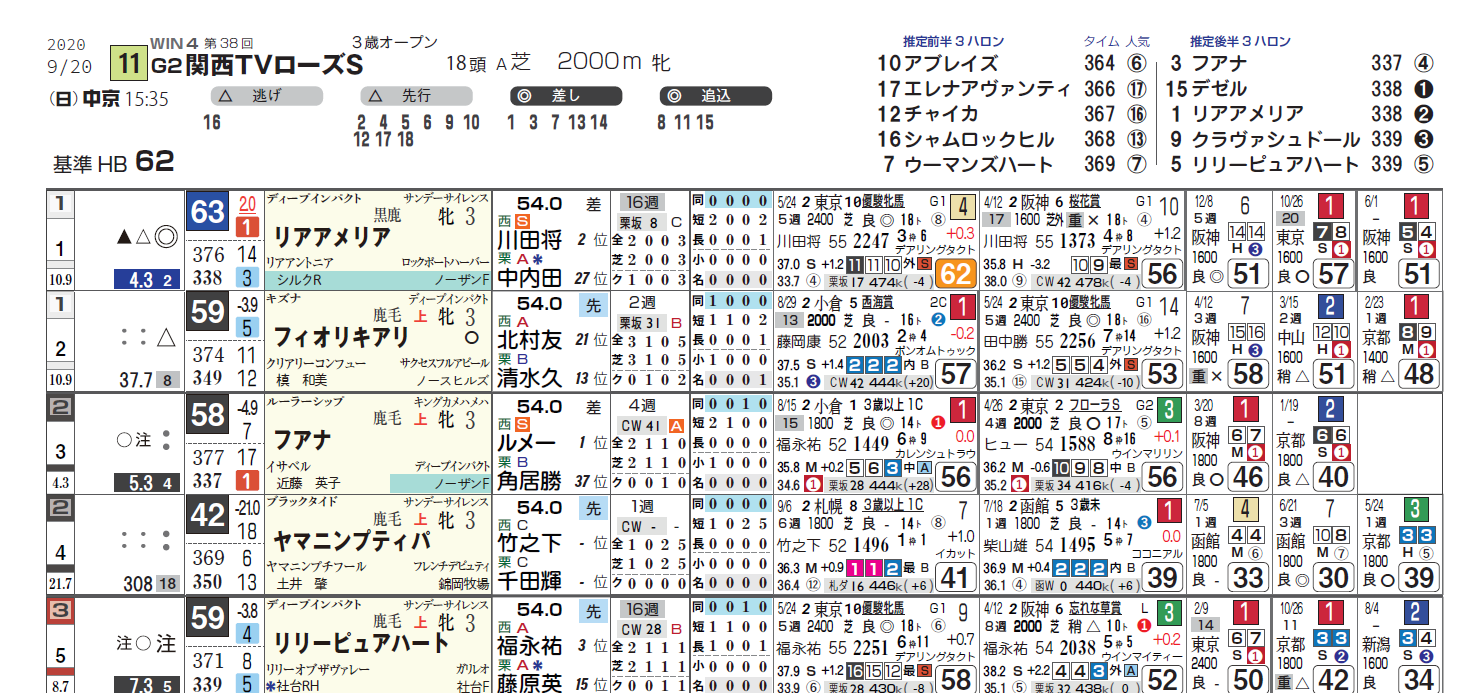Click the ▲△◎ prediction marks for リアアメリア
This screenshot has width=1479, height=693.
coord(145,237)
